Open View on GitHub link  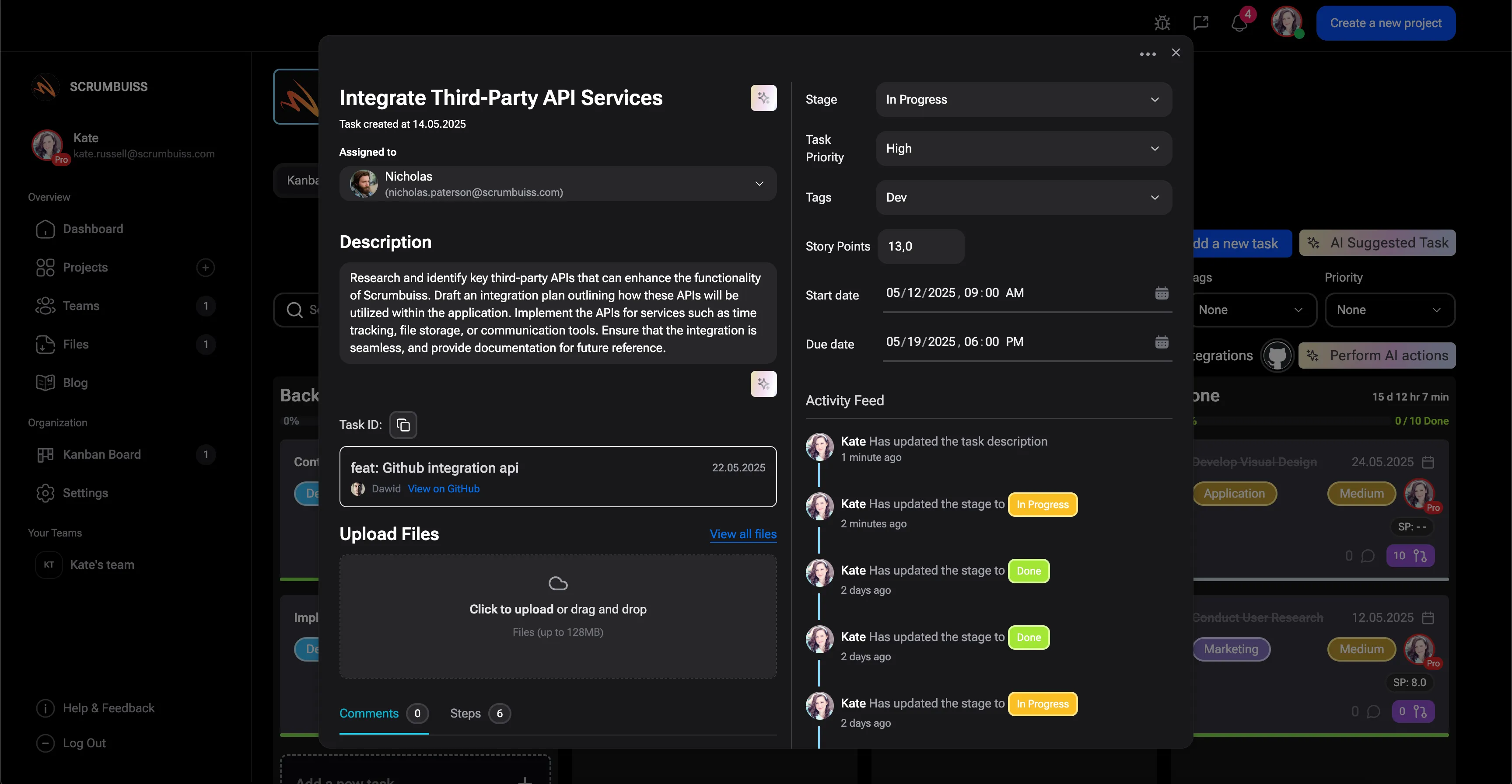[443, 489]
